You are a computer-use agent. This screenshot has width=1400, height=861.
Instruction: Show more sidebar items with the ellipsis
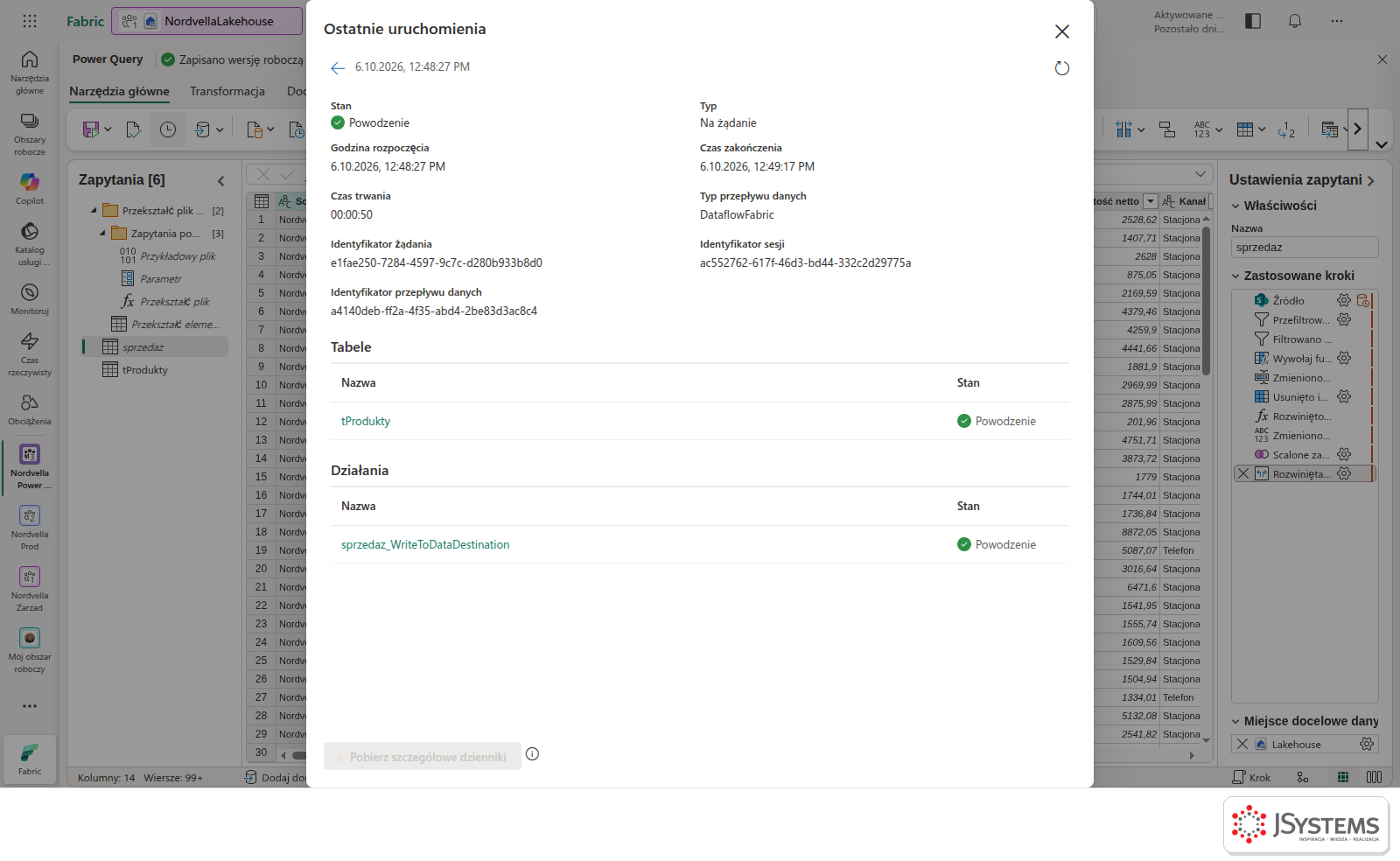coord(30,706)
